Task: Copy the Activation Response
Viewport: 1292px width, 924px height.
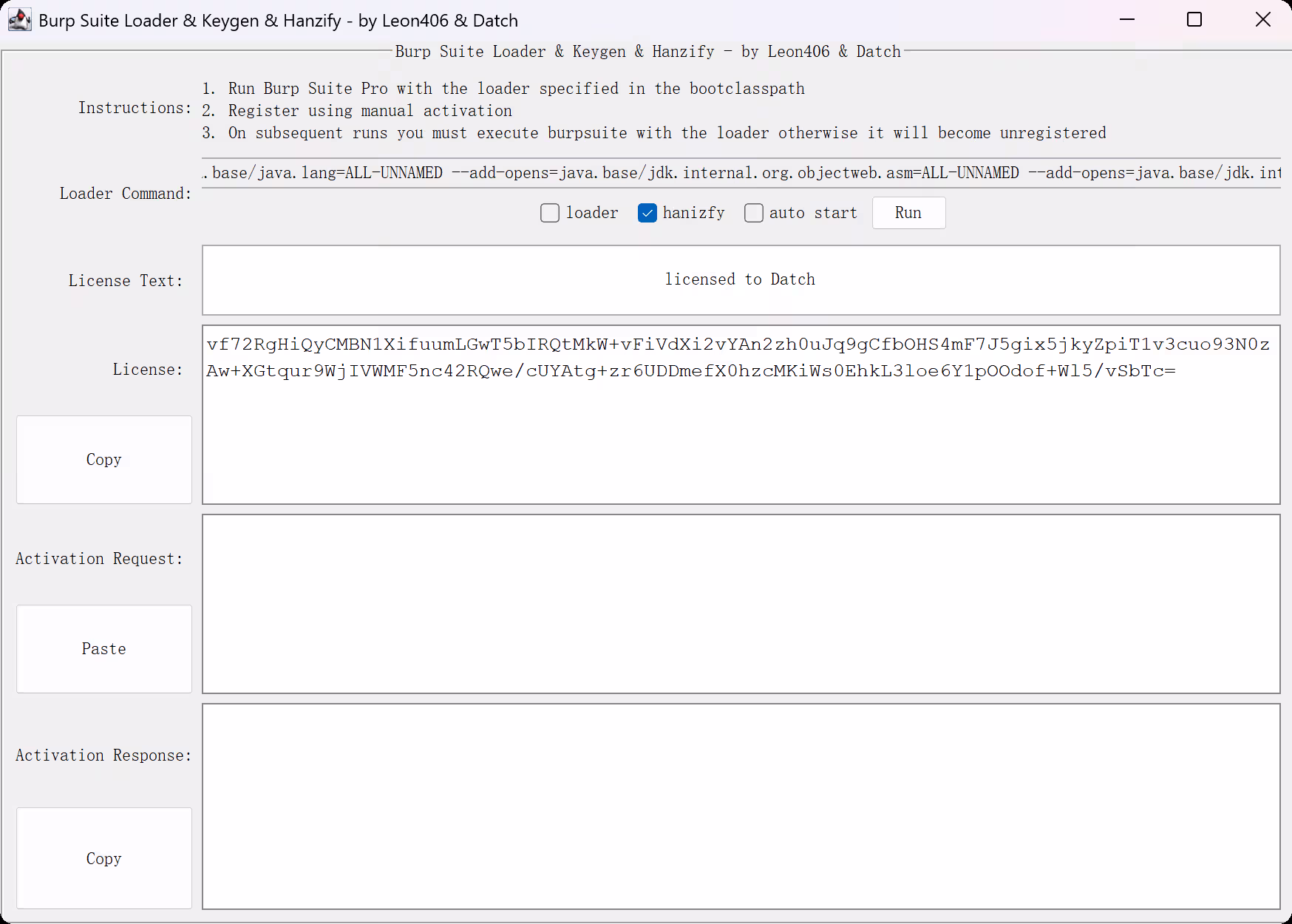Action: pos(104,858)
